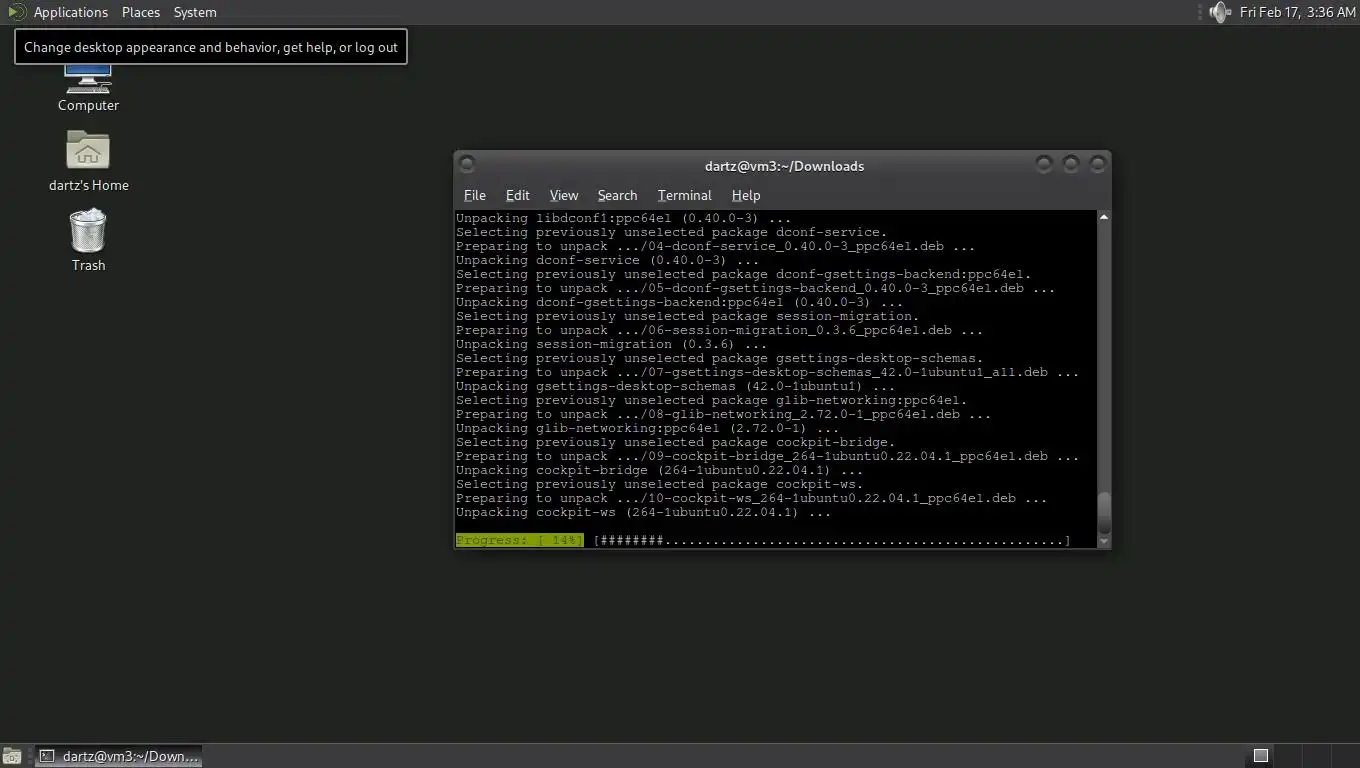Open the clock showing Fri Feb 17
This screenshot has width=1360, height=768.
coord(1297,12)
